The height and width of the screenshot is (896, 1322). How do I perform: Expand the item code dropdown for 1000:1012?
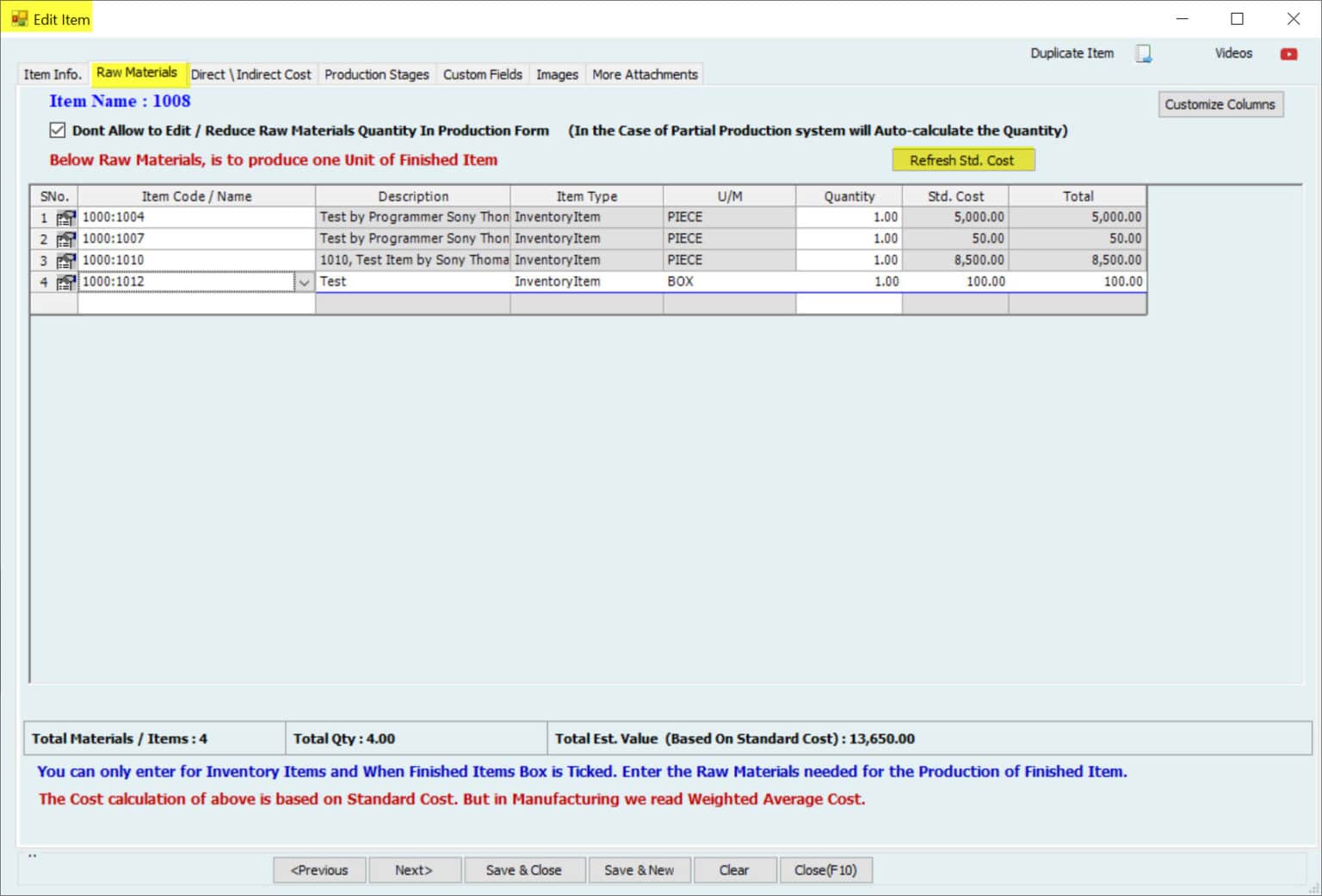(304, 282)
